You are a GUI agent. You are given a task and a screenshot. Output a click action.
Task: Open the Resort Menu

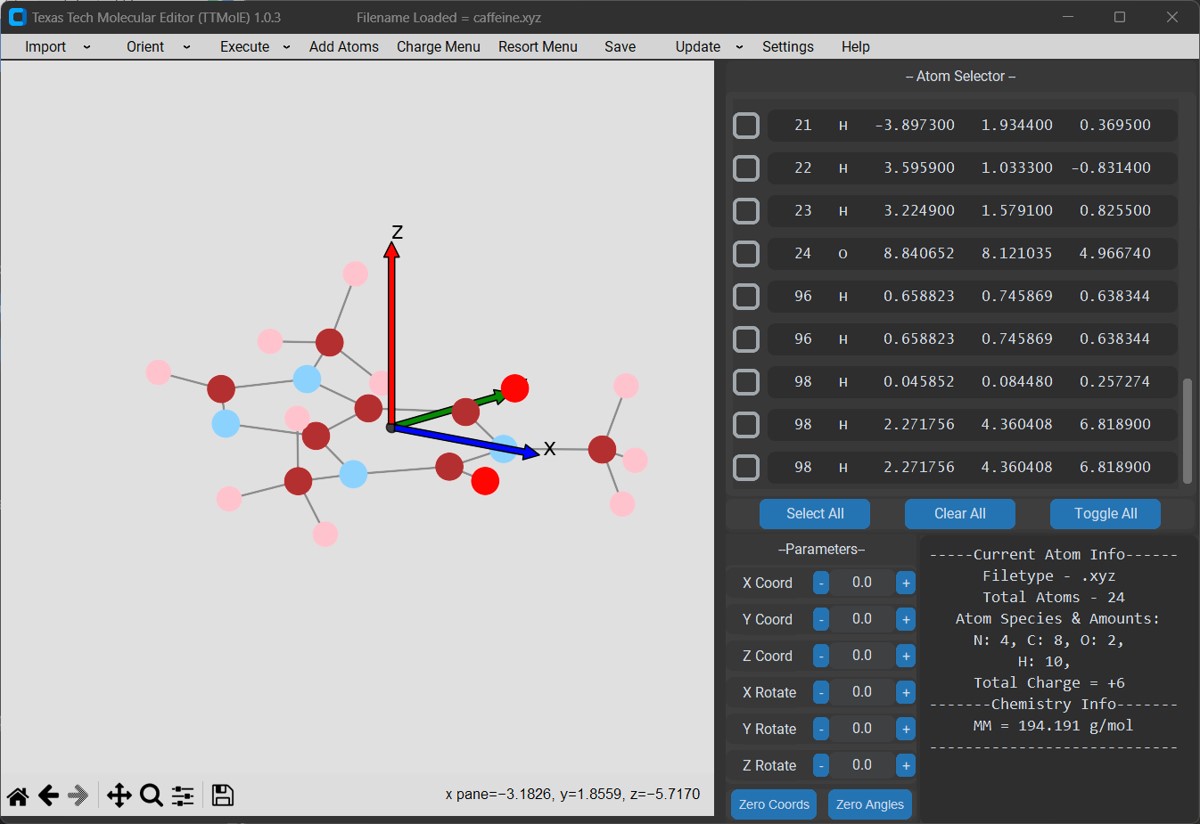point(538,47)
